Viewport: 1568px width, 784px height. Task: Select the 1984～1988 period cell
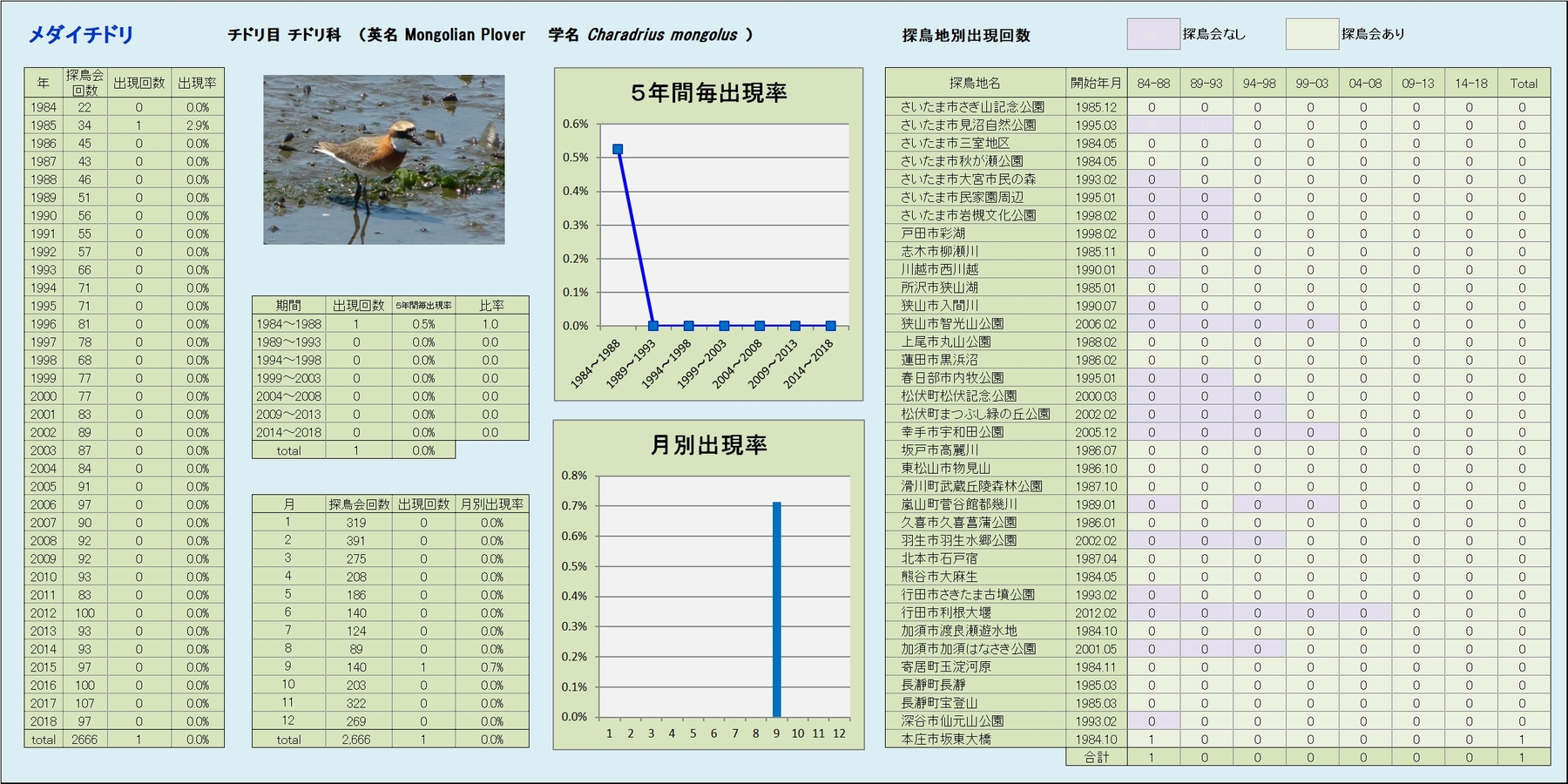click(x=288, y=324)
